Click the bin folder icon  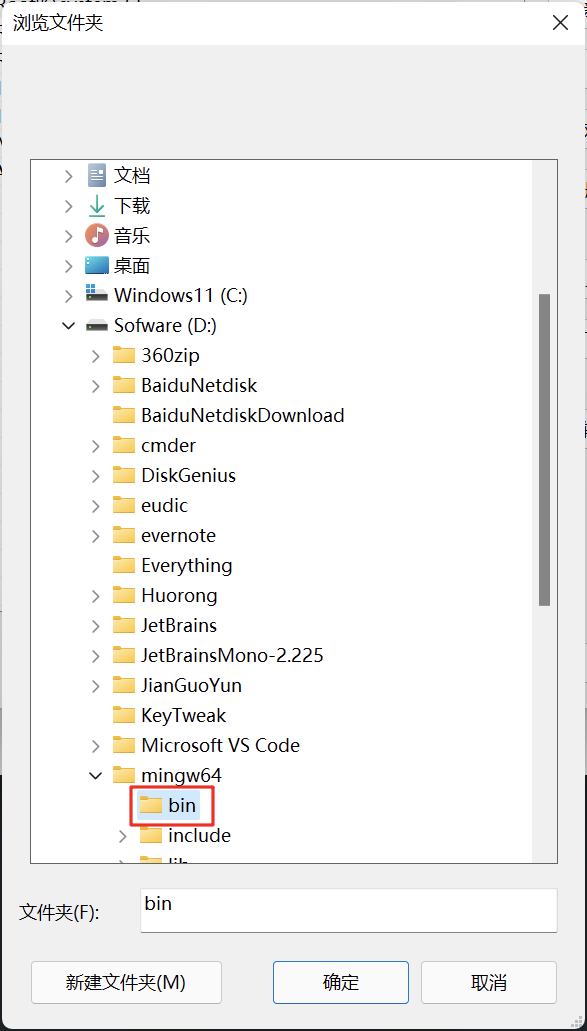151,805
